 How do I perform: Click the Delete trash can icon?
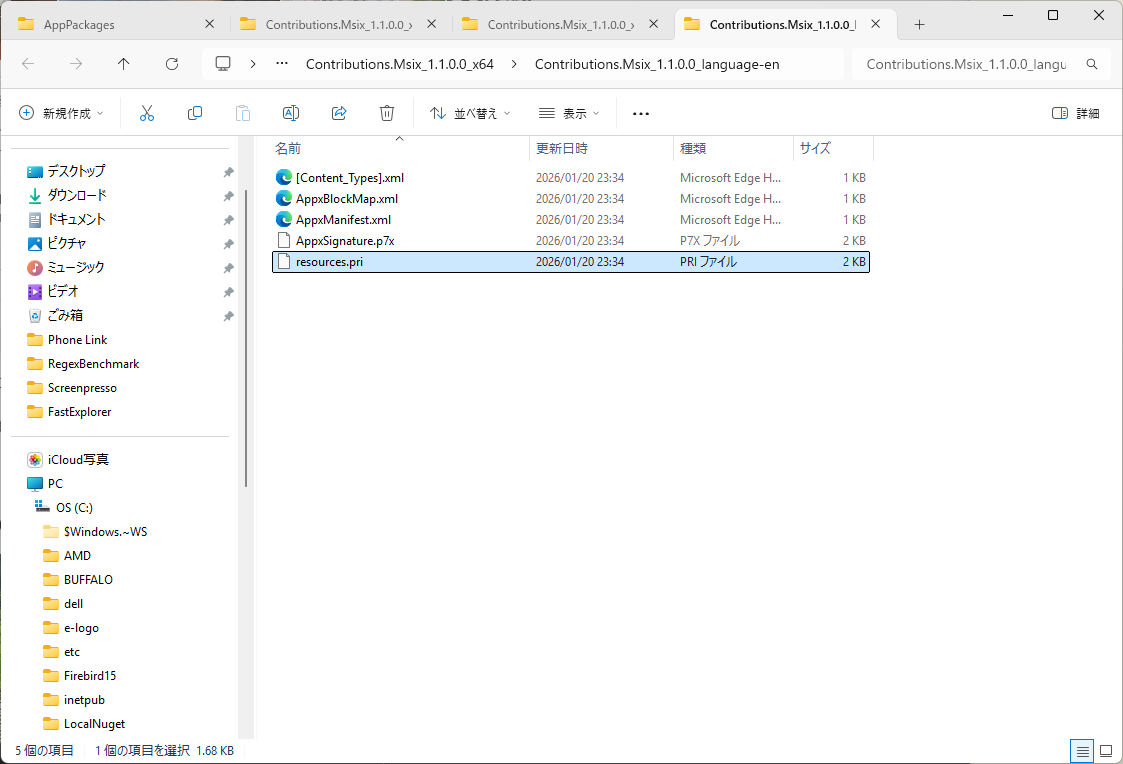[x=387, y=113]
